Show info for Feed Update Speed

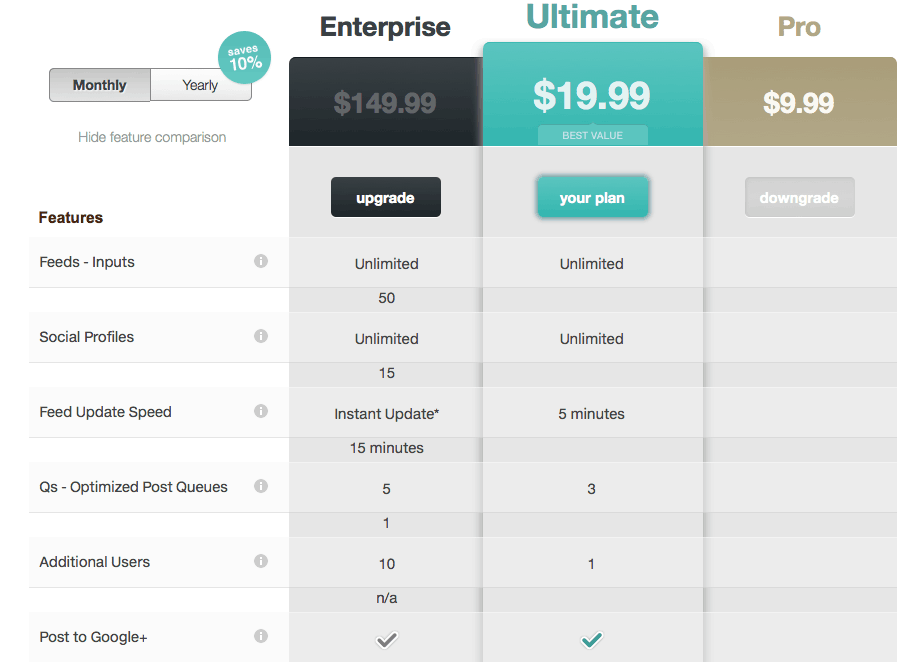261,412
